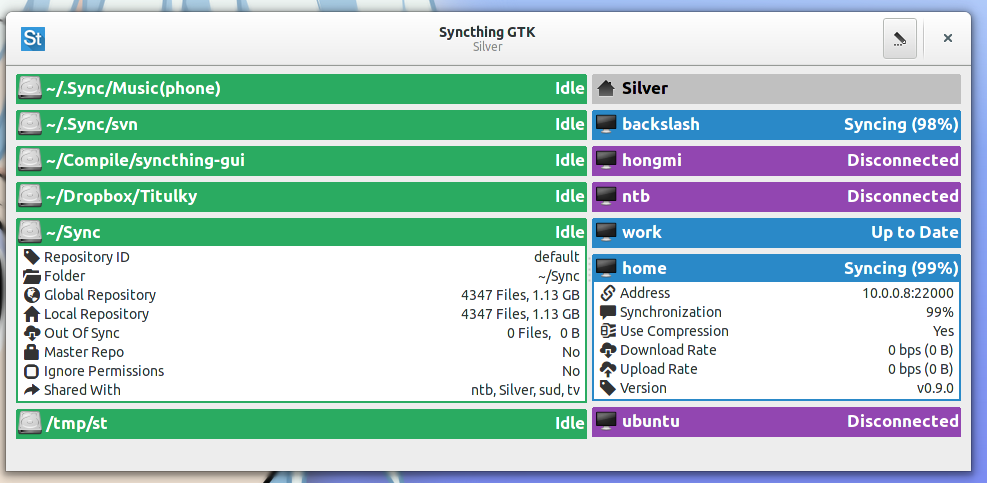Expand the ~/Compile/syncthing-gui folder
Viewport: 987px width, 483px height.
click(300, 161)
